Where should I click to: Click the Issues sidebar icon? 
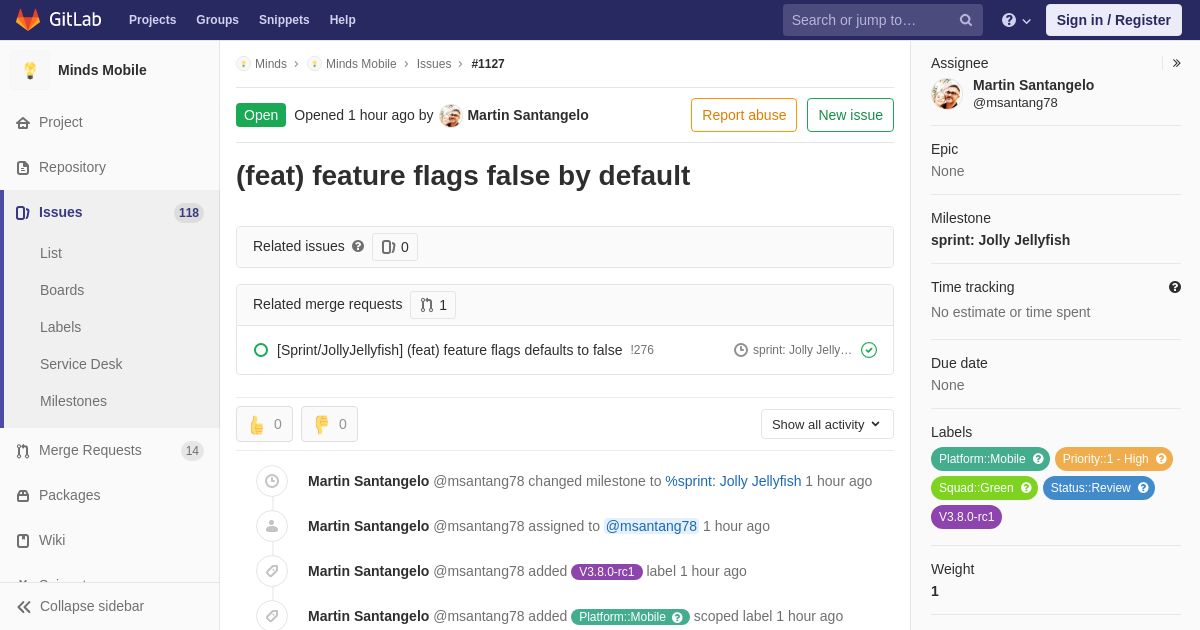pyautogui.click(x=23, y=213)
